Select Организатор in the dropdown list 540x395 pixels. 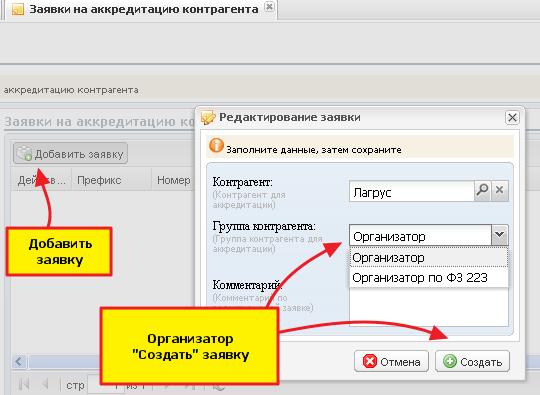pos(429,257)
